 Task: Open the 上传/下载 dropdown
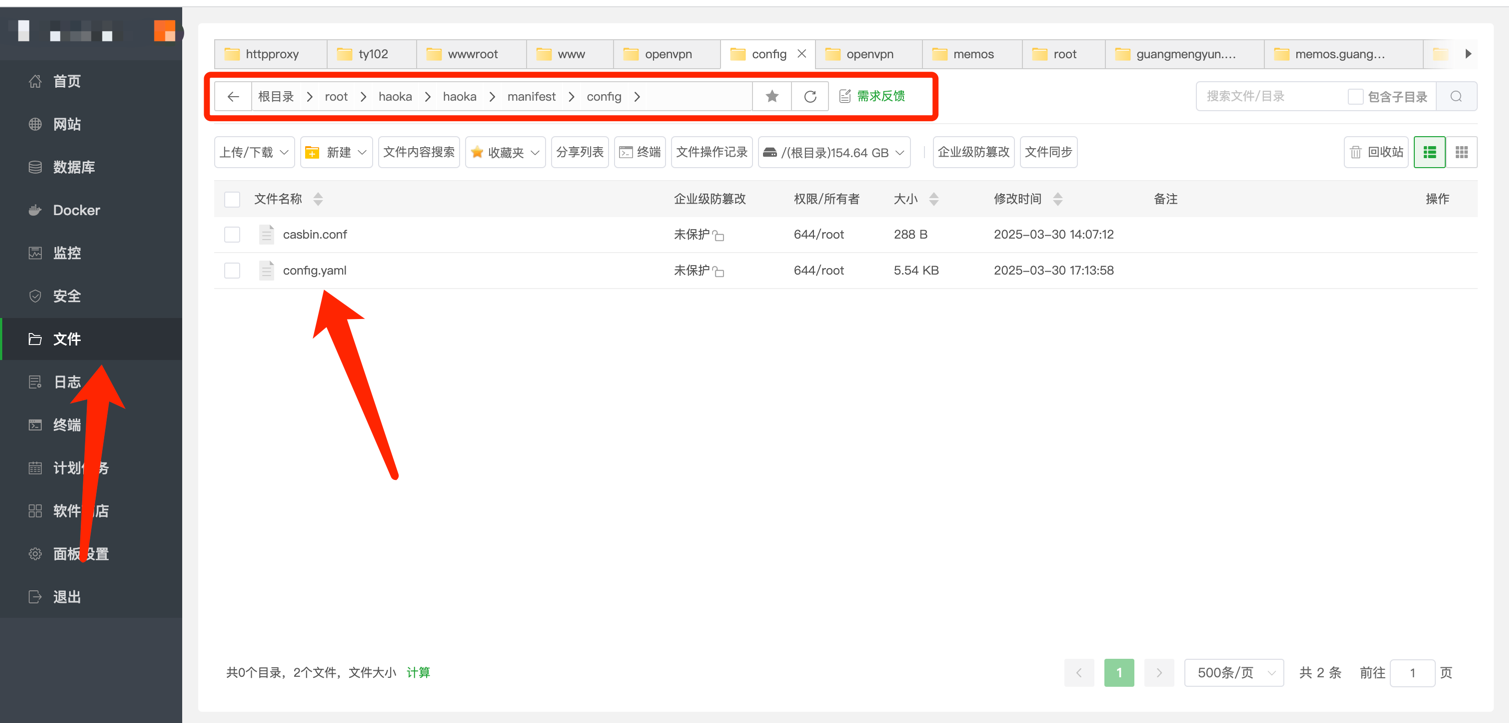[254, 152]
